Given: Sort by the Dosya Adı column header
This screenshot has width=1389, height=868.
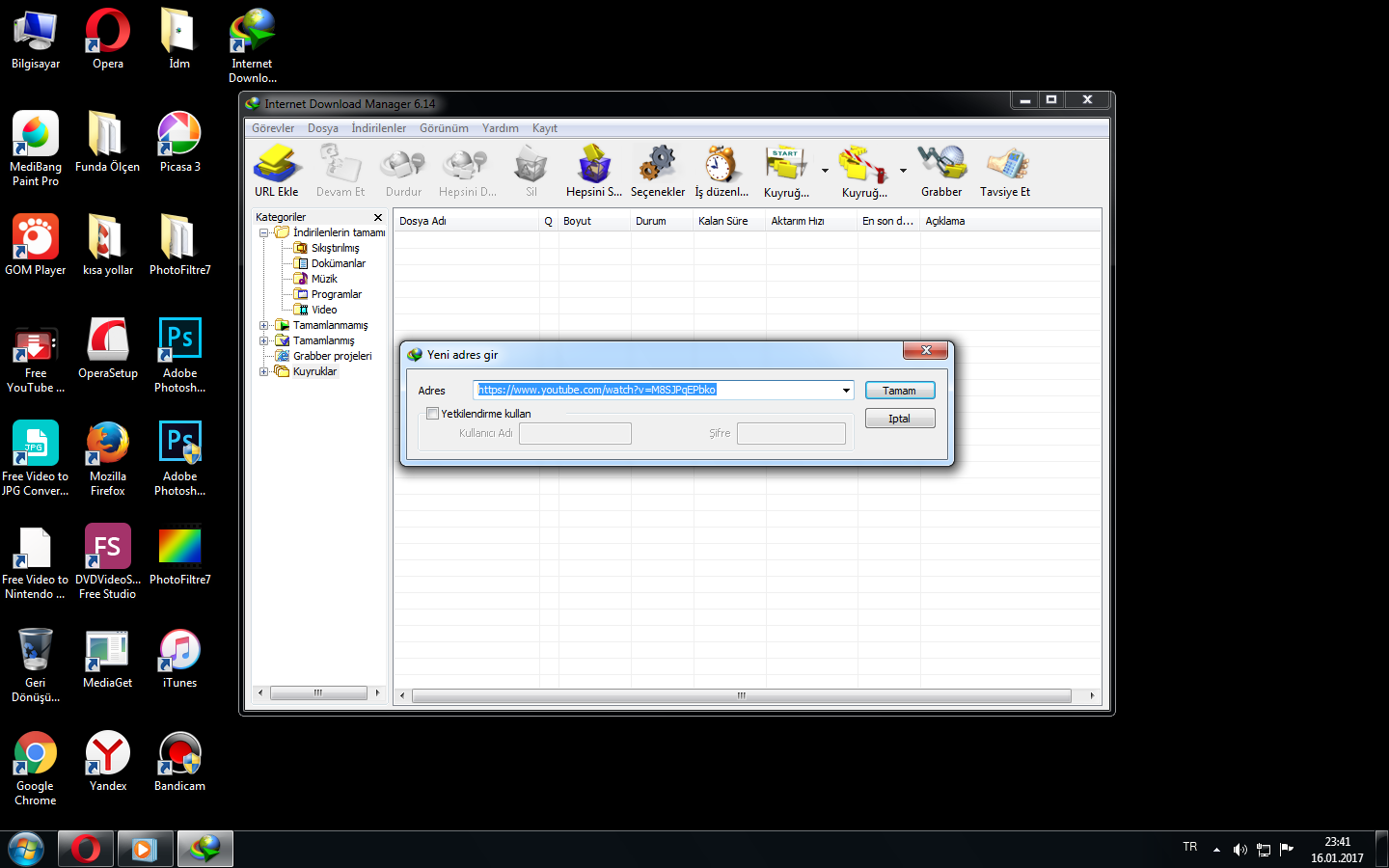Looking at the screenshot, I should [467, 221].
